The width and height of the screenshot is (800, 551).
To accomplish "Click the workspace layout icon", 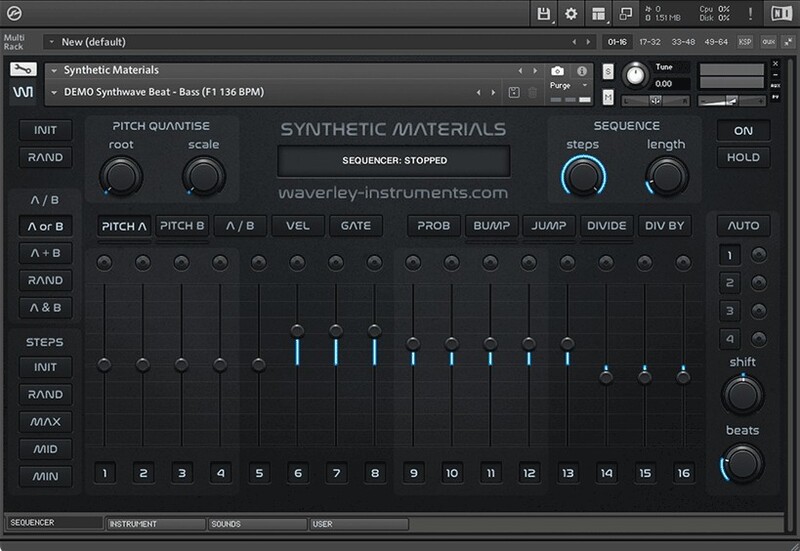I will tap(598, 13).
